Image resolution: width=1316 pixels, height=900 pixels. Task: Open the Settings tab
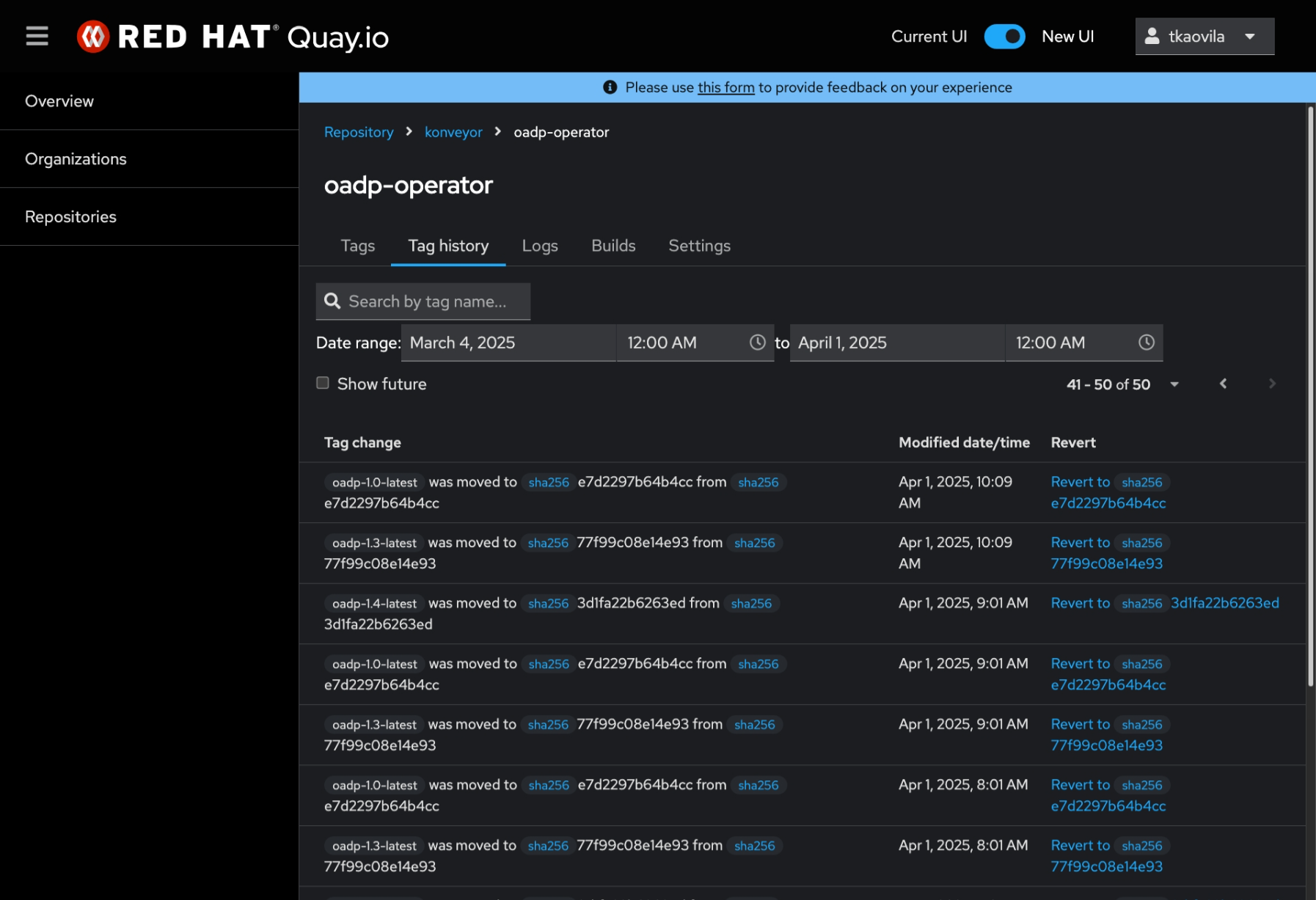coord(699,246)
